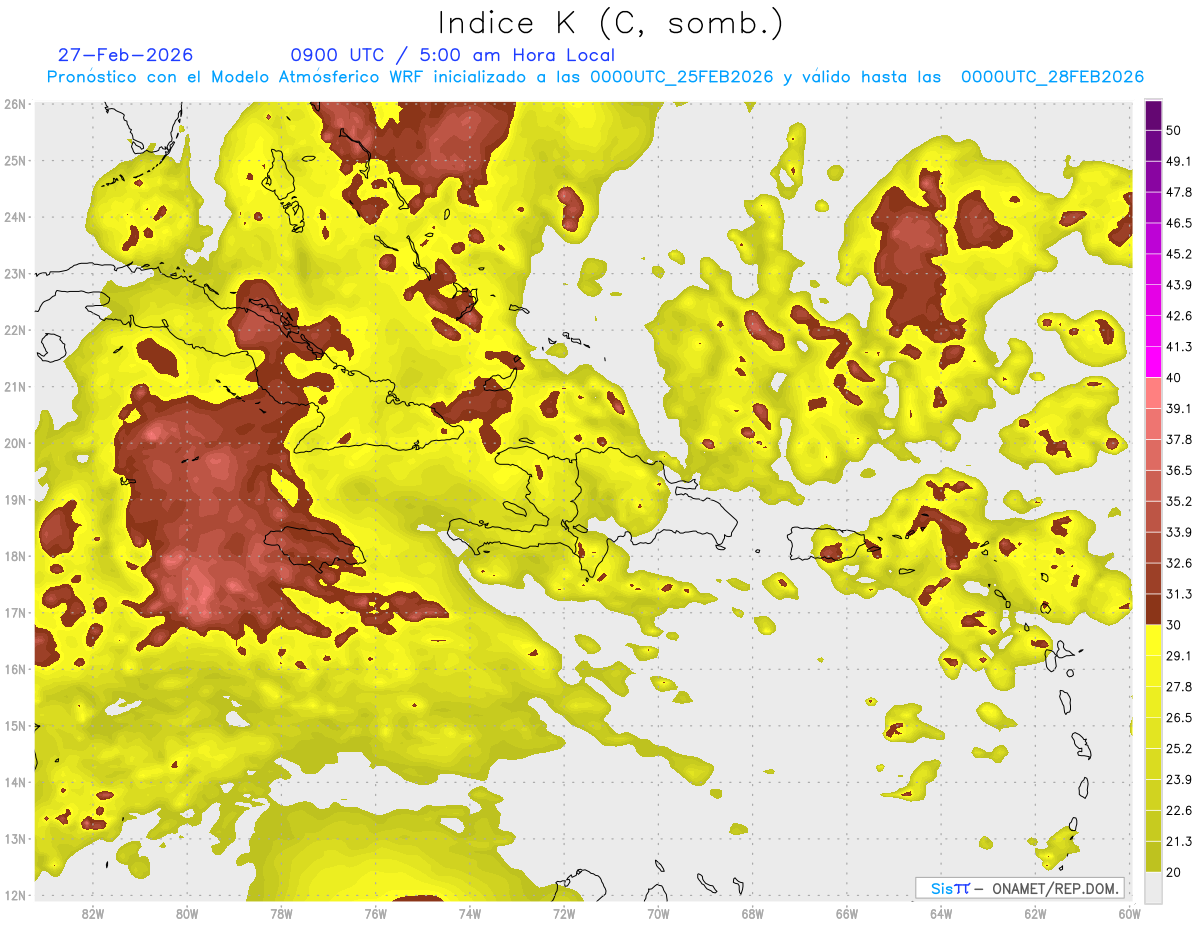Click the longitude axis label '62W'
The width and height of the screenshot is (1200, 927).
tap(1036, 913)
